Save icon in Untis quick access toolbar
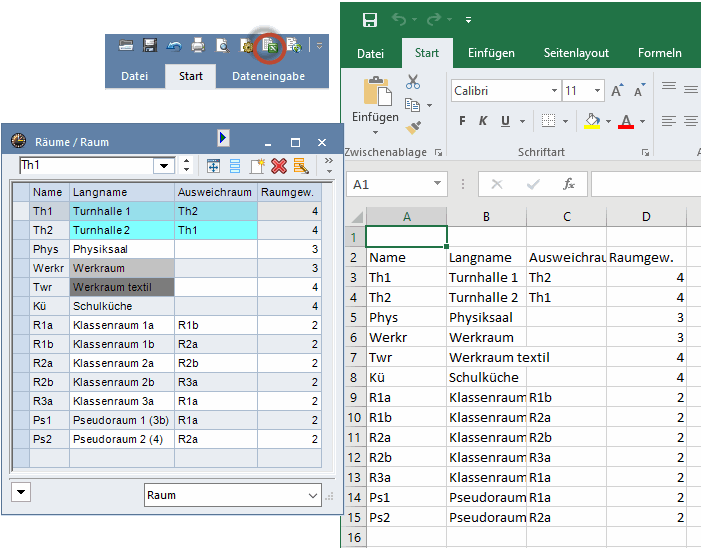Screen dimensions: 701x548 pos(150,45)
